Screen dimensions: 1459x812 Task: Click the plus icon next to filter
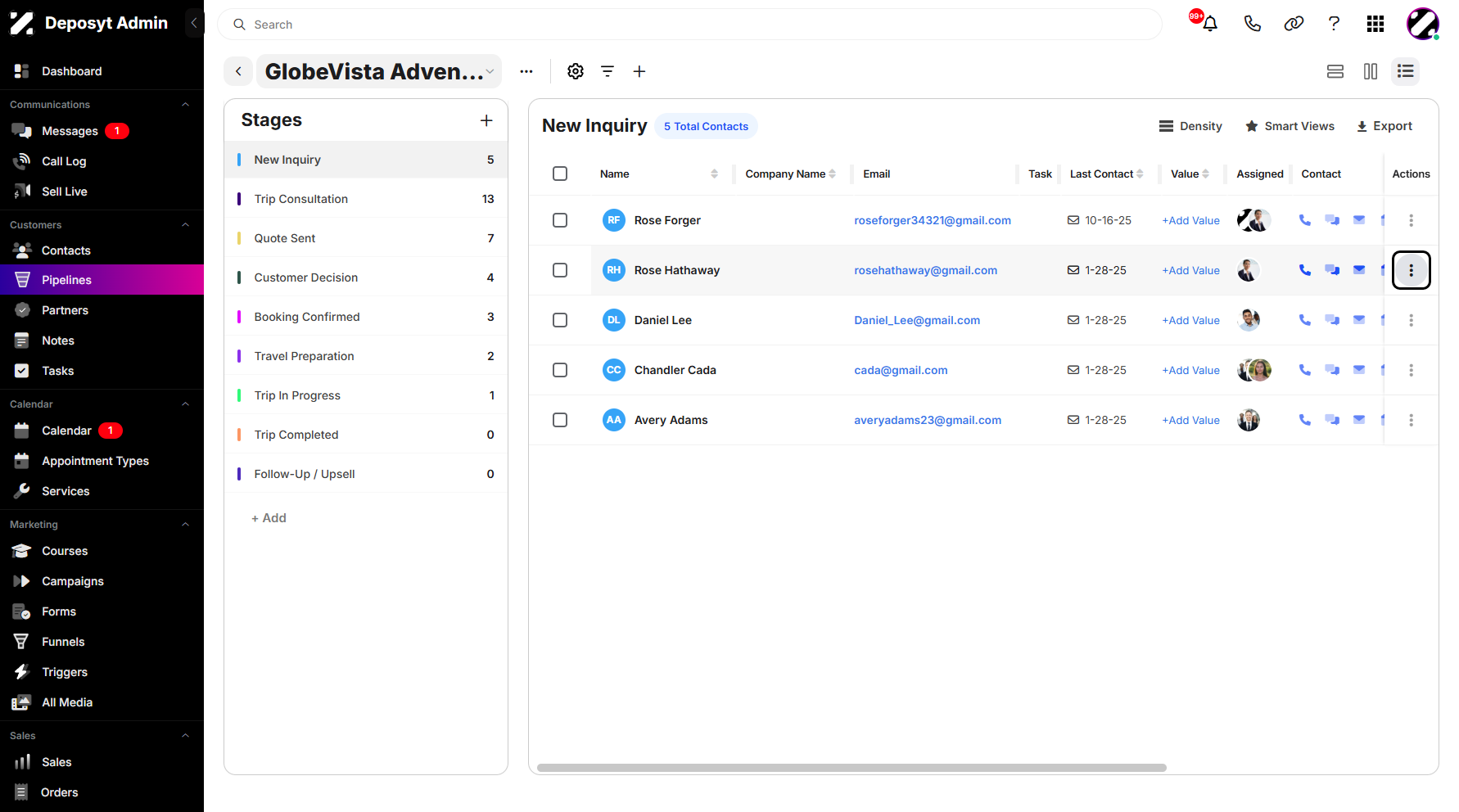tap(639, 71)
